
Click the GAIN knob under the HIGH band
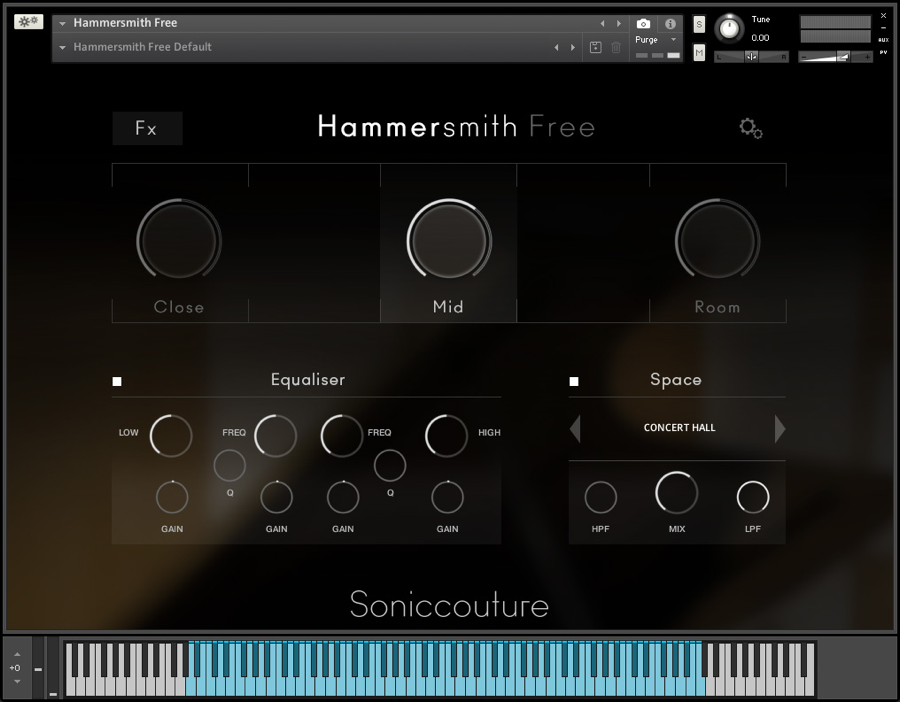(x=447, y=497)
